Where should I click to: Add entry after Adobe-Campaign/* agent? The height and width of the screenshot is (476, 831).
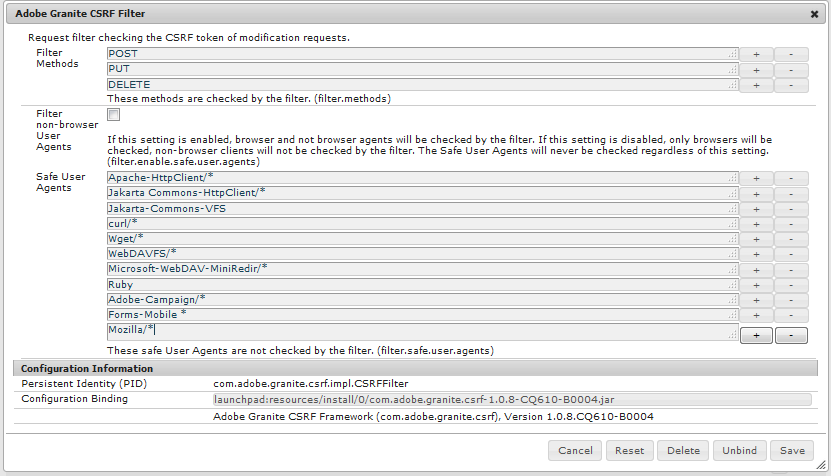(x=756, y=300)
